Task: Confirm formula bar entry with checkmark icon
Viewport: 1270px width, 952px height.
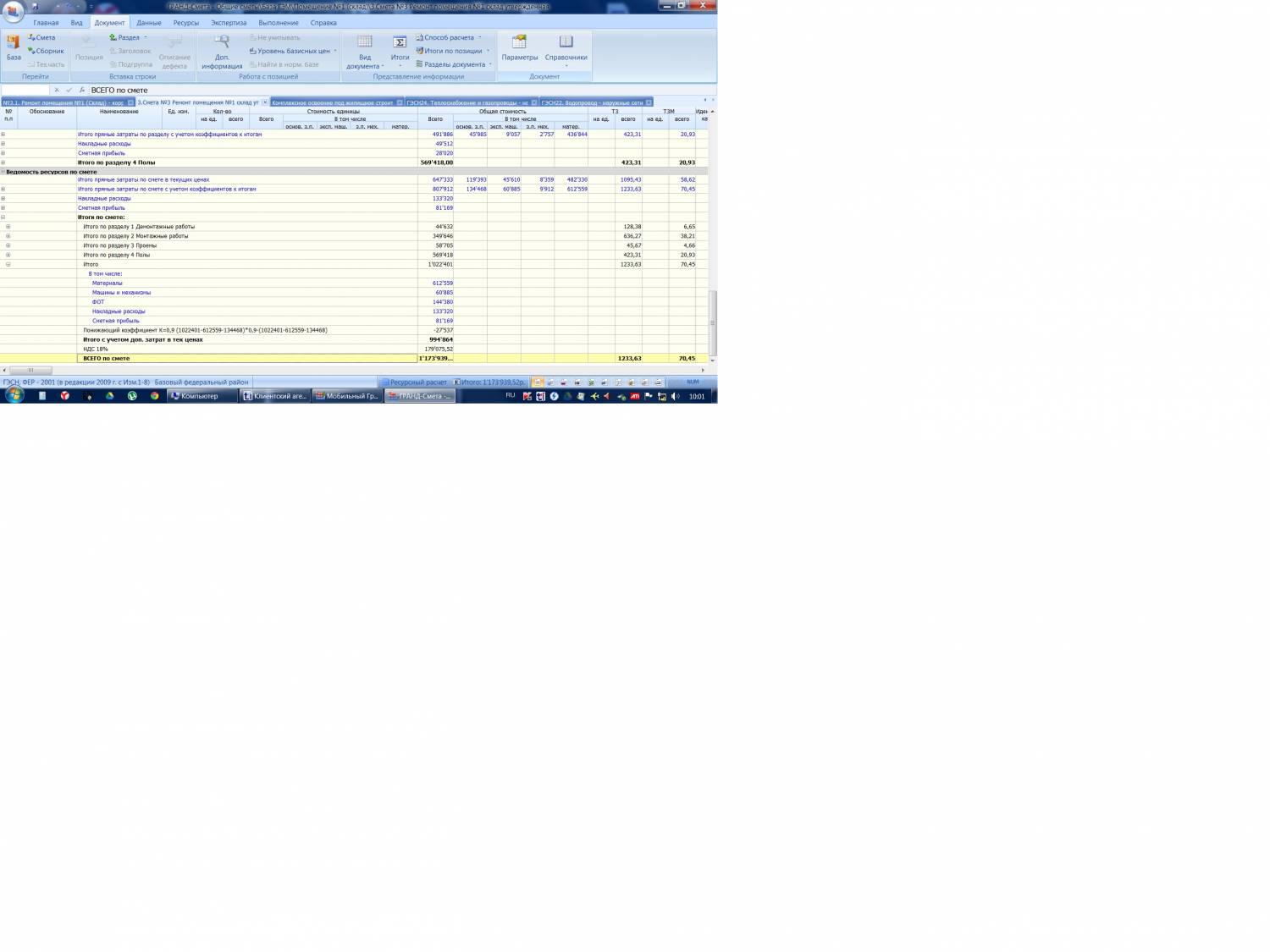Action: click(x=69, y=90)
